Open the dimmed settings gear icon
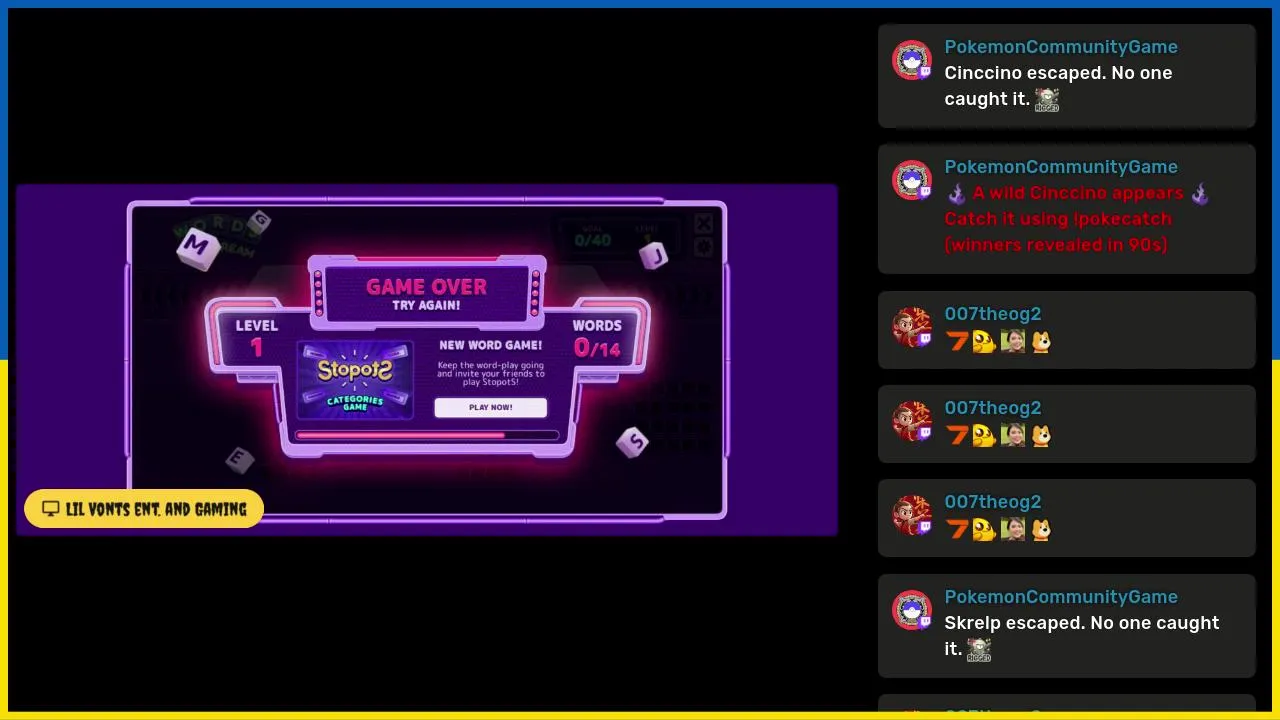Image resolution: width=1280 pixels, height=720 pixels. (703, 247)
